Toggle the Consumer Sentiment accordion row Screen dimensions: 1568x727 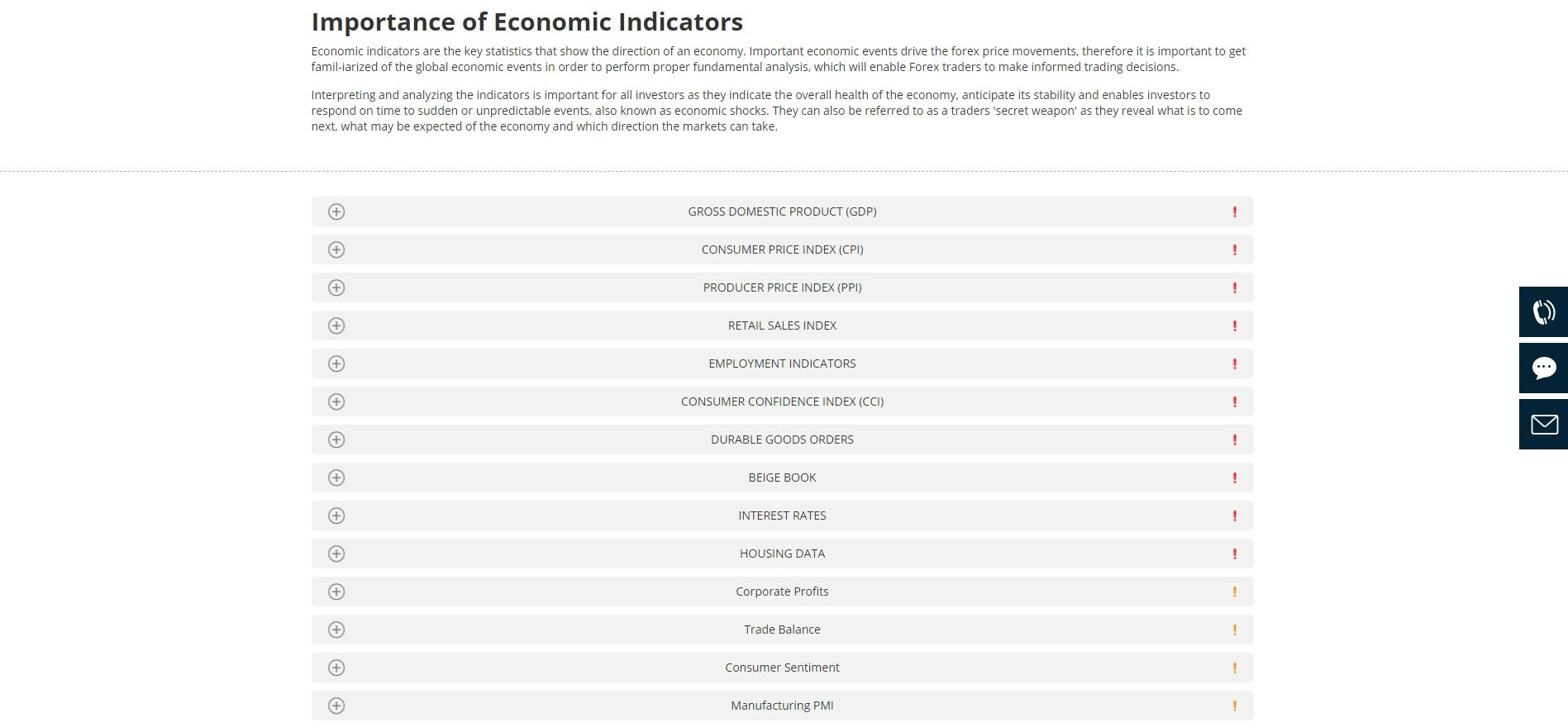point(782,668)
